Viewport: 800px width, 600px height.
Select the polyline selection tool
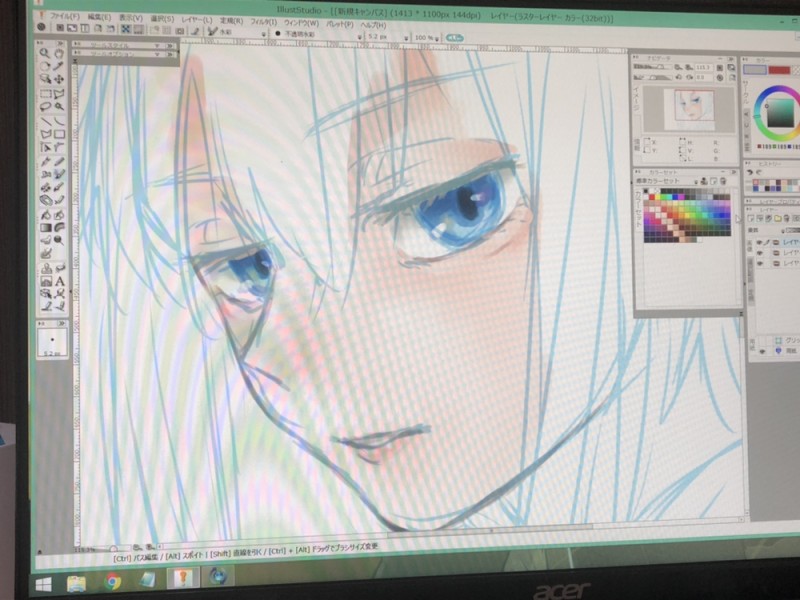(59, 93)
